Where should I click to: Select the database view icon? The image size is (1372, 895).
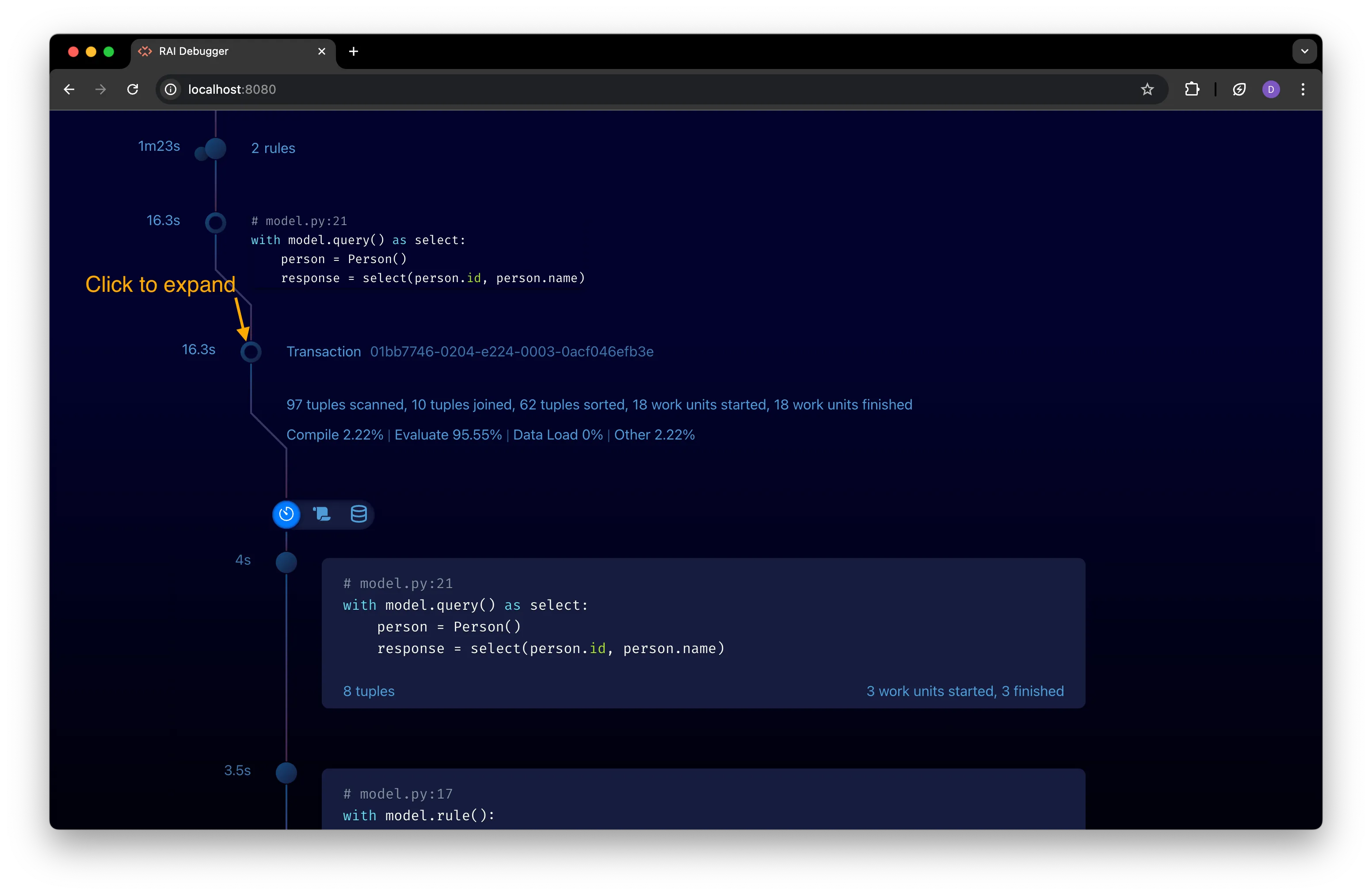(358, 514)
